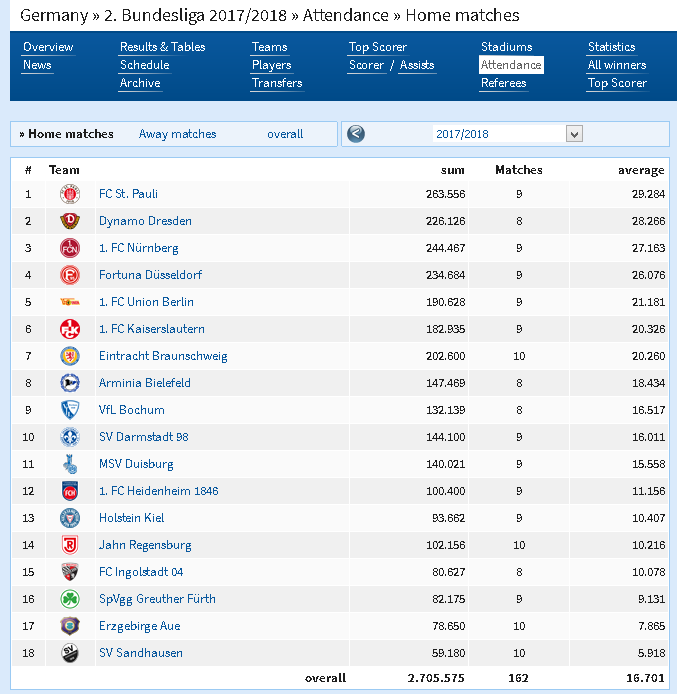Viewport: 677px width, 694px height.
Task: Open the News menu item
Action: [x=37, y=65]
